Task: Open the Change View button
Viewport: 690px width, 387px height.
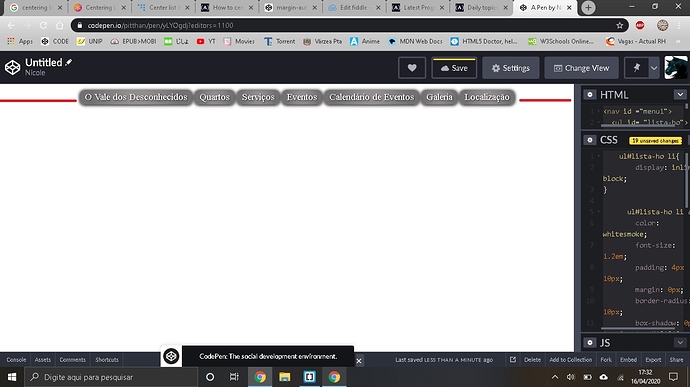Action: coord(581,68)
